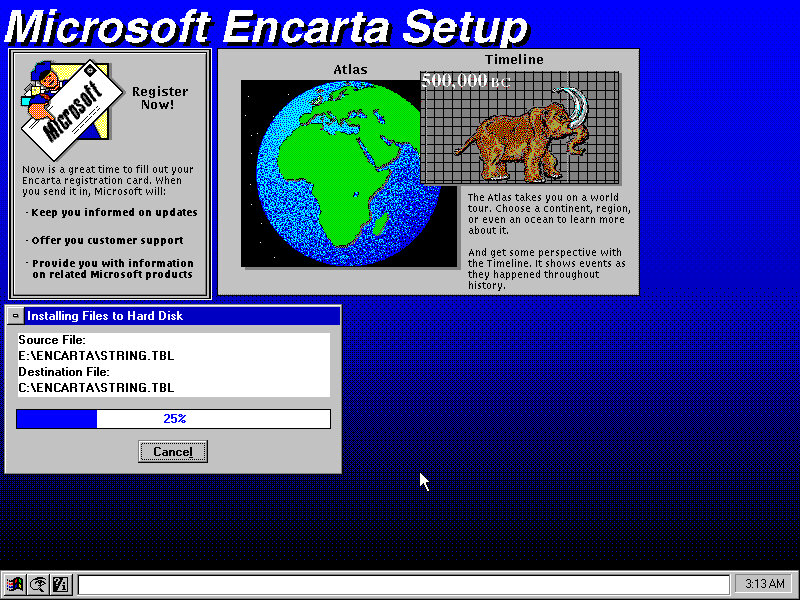This screenshot has height=600, width=800.
Task: Click the Register Now! heading
Action: coord(160,98)
